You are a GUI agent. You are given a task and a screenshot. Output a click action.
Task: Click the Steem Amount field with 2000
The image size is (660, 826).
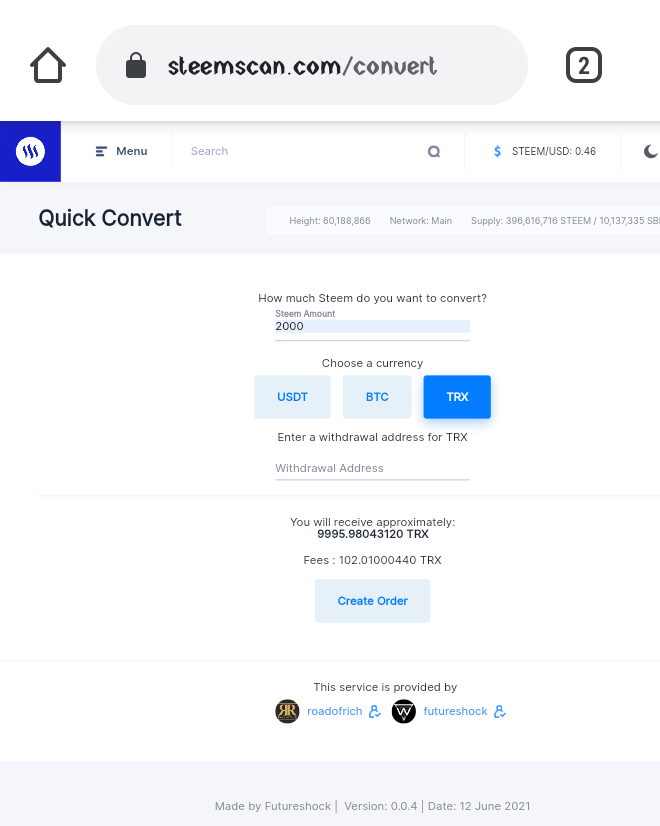pos(372,326)
